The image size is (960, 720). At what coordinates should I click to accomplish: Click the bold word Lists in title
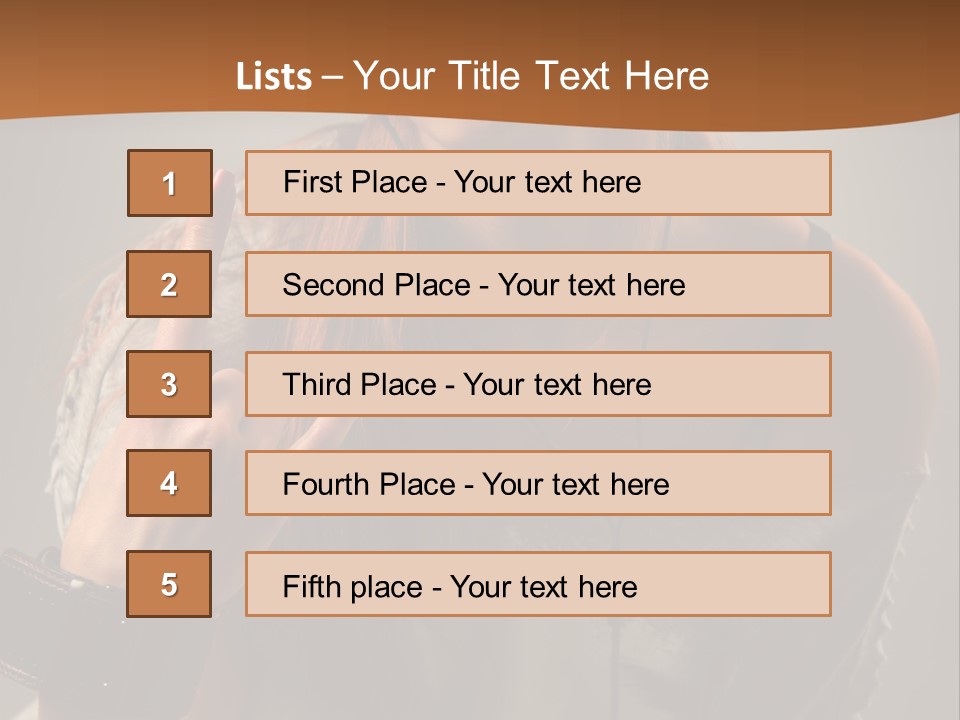[x=274, y=77]
